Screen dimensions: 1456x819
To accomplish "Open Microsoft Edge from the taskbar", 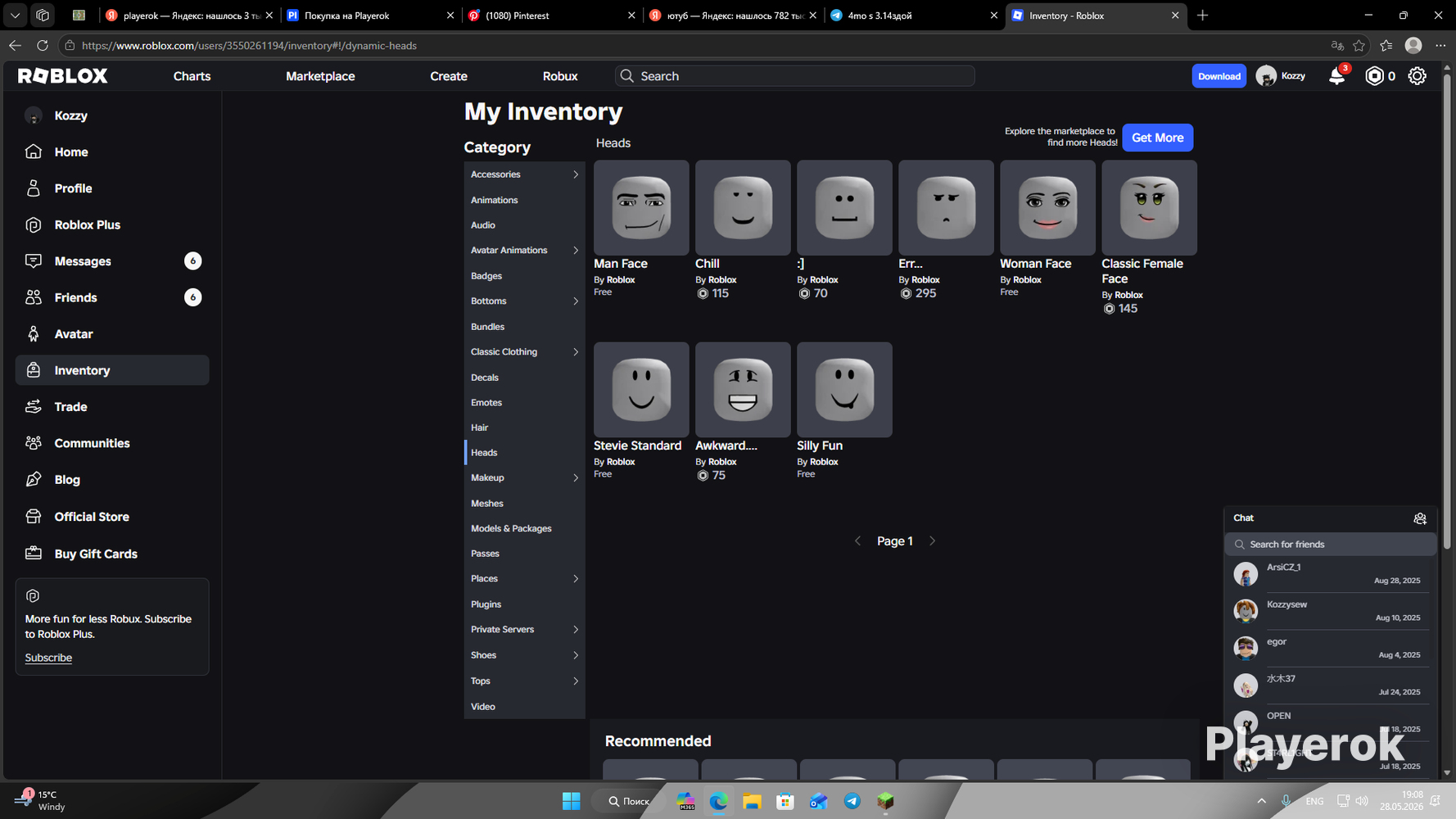I will tap(718, 801).
